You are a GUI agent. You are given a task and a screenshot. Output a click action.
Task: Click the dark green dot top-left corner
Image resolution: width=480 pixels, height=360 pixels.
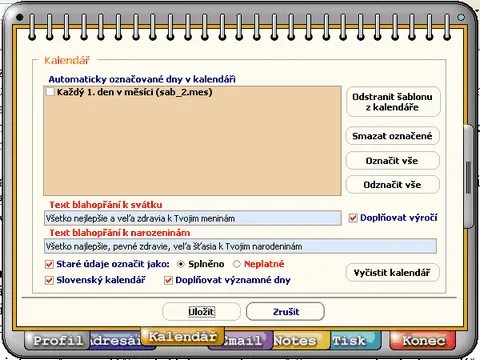20,17
